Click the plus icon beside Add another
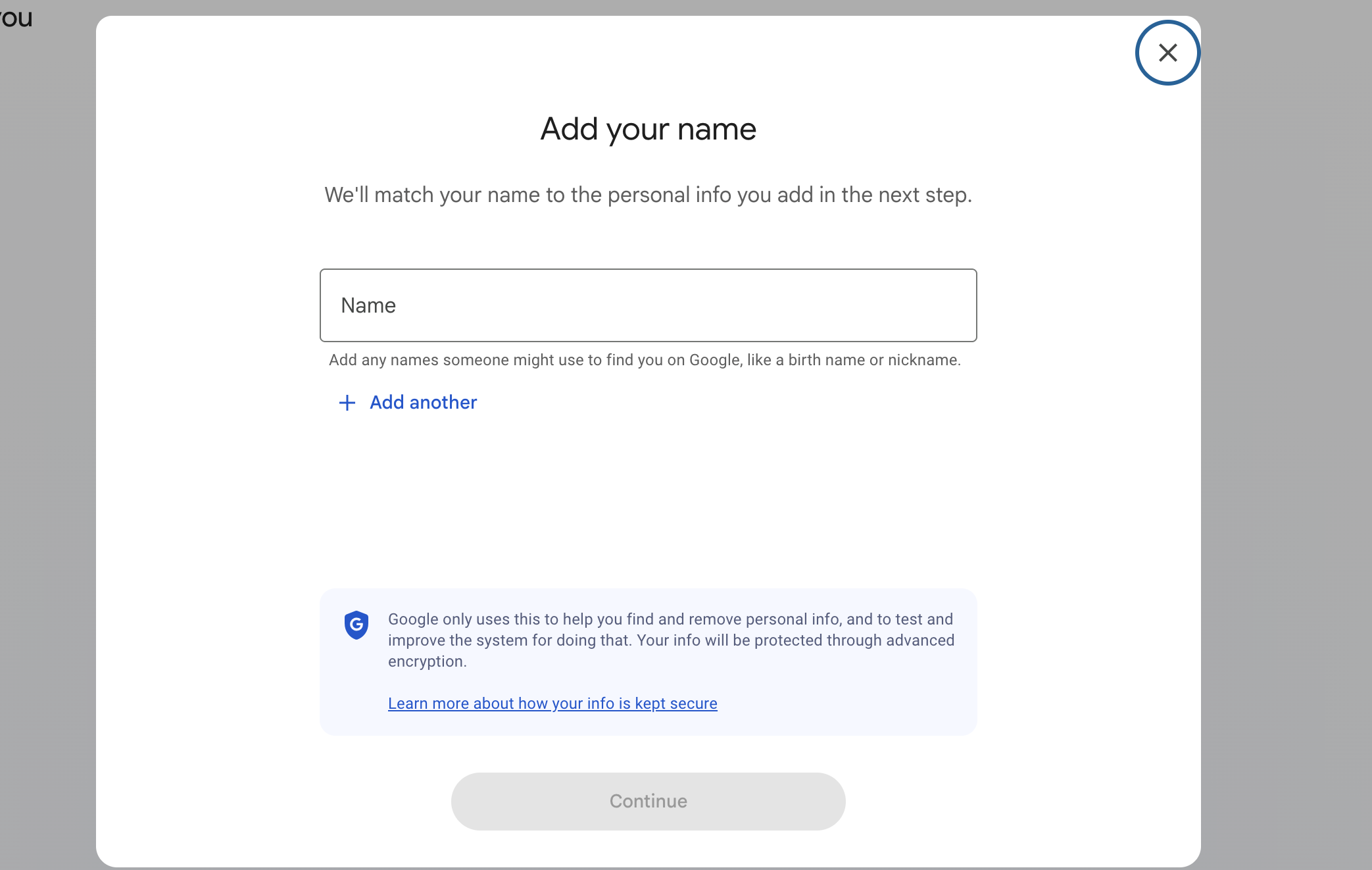 347,403
